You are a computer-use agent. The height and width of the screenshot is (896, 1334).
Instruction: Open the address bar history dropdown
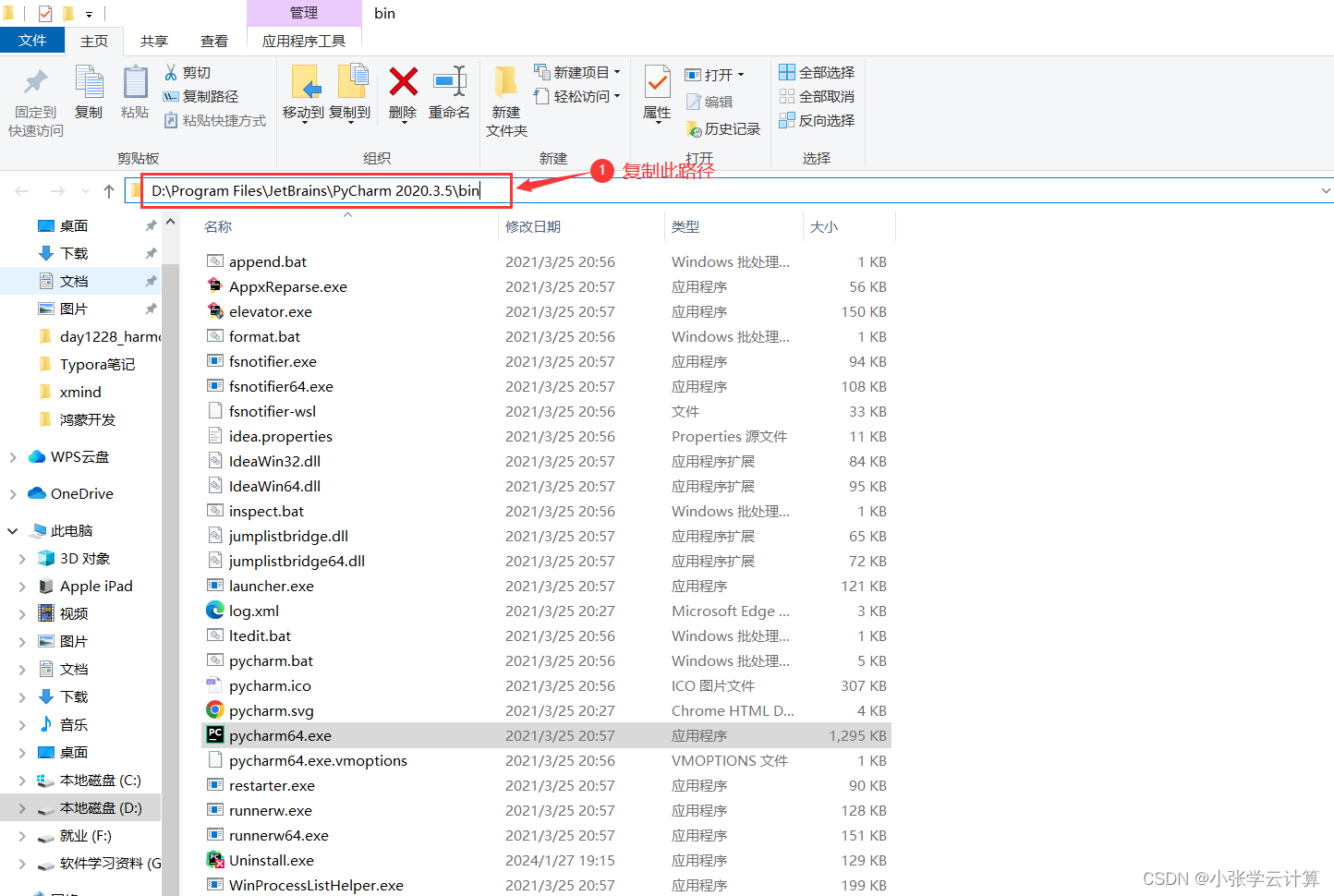click(x=1326, y=191)
